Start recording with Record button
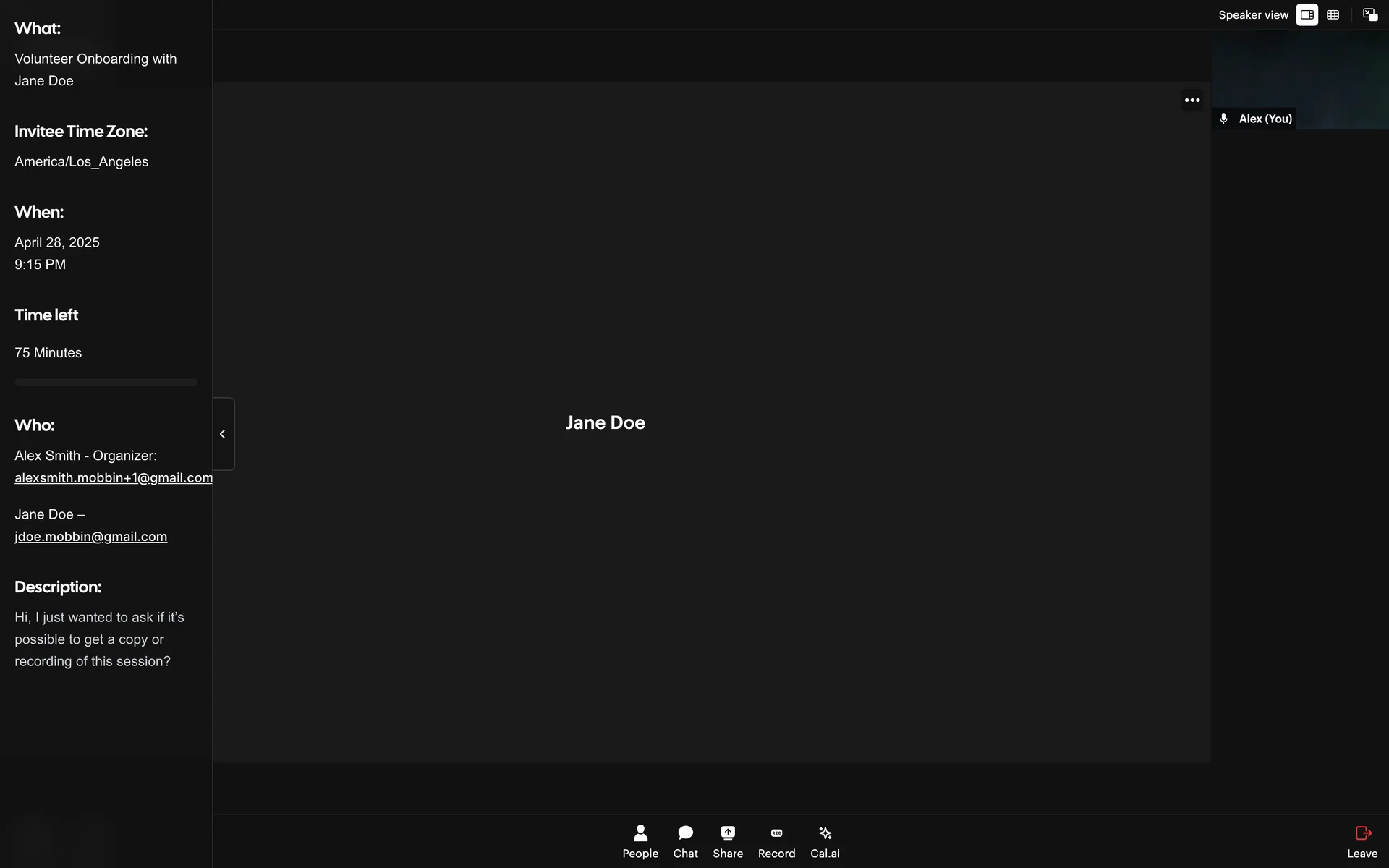The width and height of the screenshot is (1389, 868). 776,842
